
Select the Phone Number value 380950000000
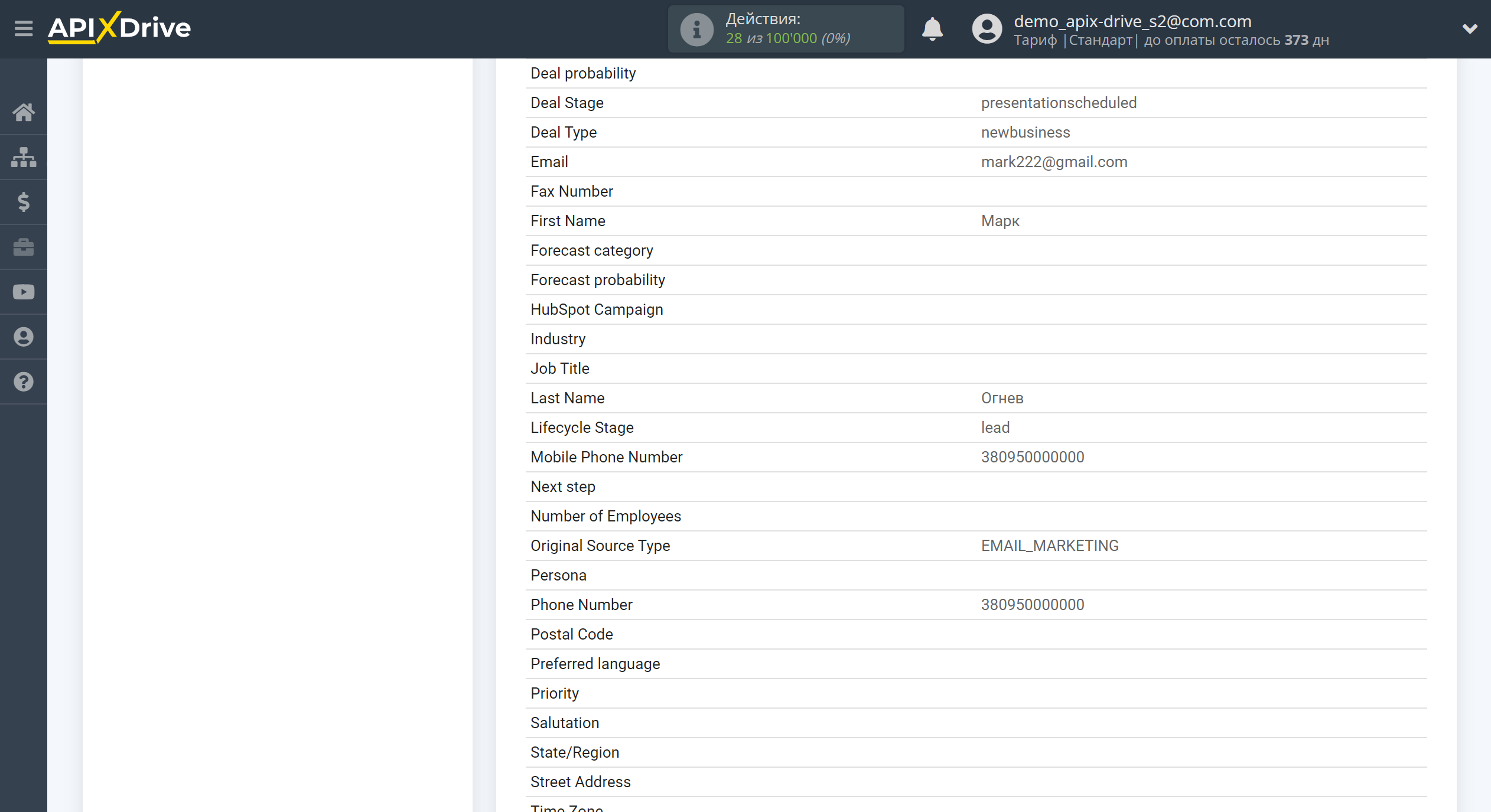pyautogui.click(x=1033, y=605)
